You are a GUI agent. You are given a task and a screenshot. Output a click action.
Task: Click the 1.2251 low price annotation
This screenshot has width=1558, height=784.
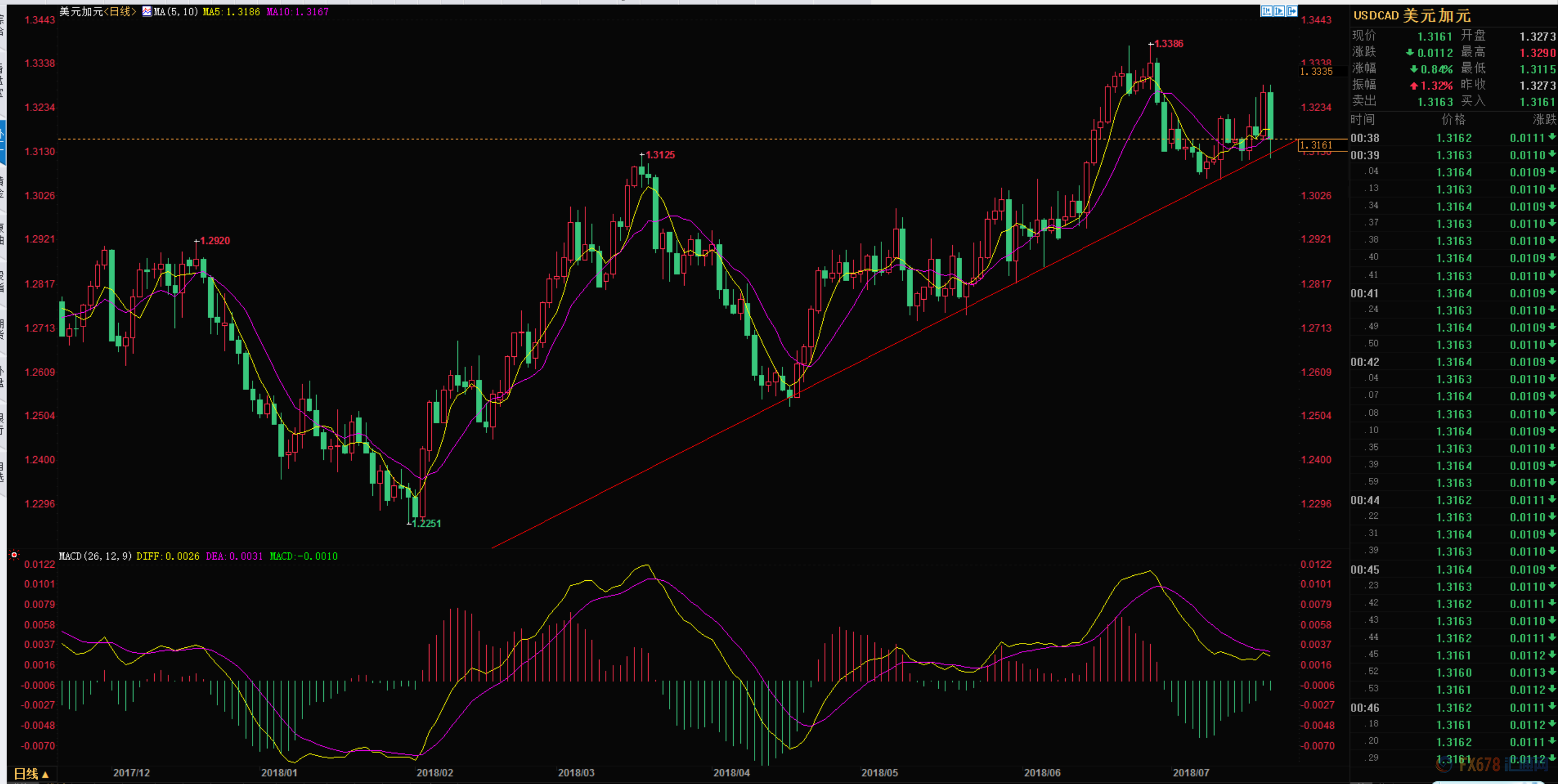click(x=426, y=524)
